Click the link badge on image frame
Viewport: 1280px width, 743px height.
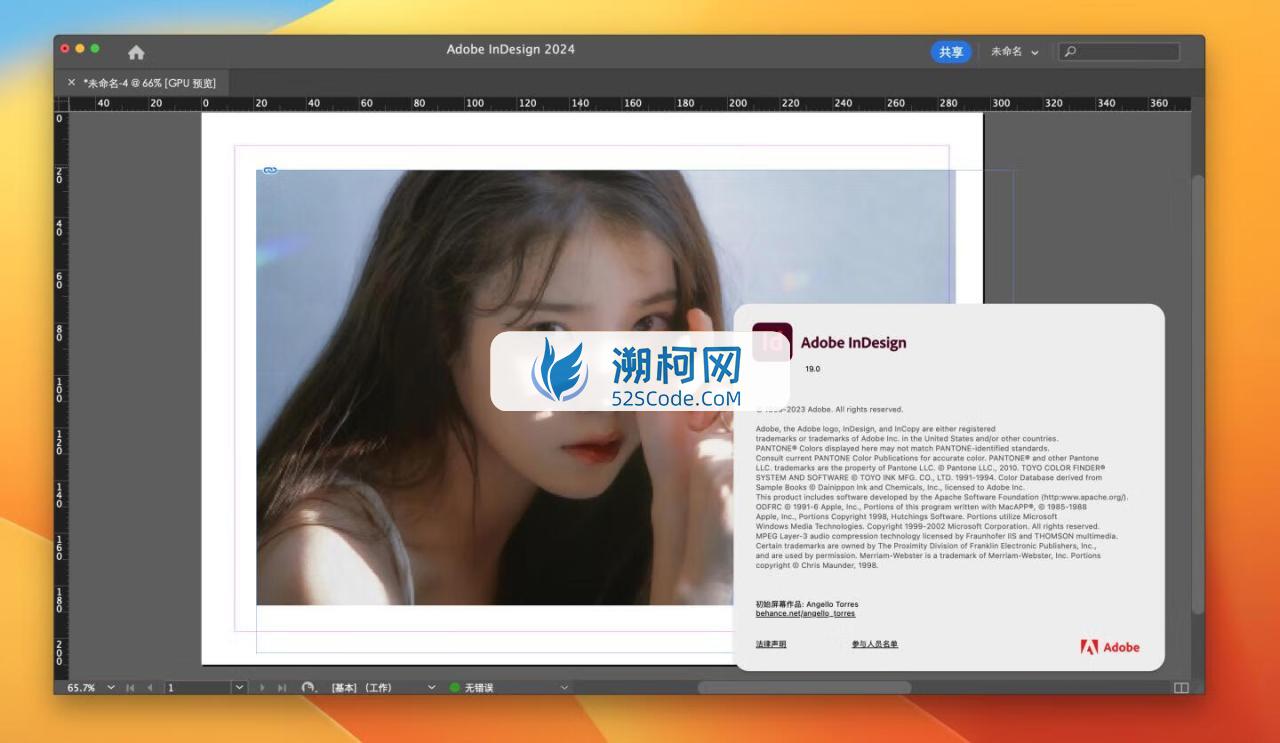pos(269,170)
